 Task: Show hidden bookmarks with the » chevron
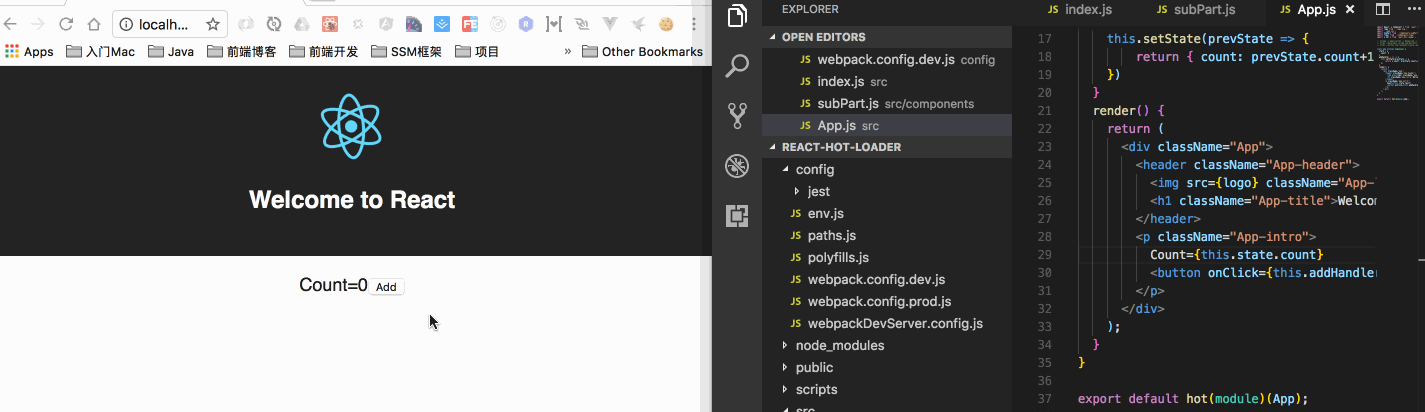[568, 51]
